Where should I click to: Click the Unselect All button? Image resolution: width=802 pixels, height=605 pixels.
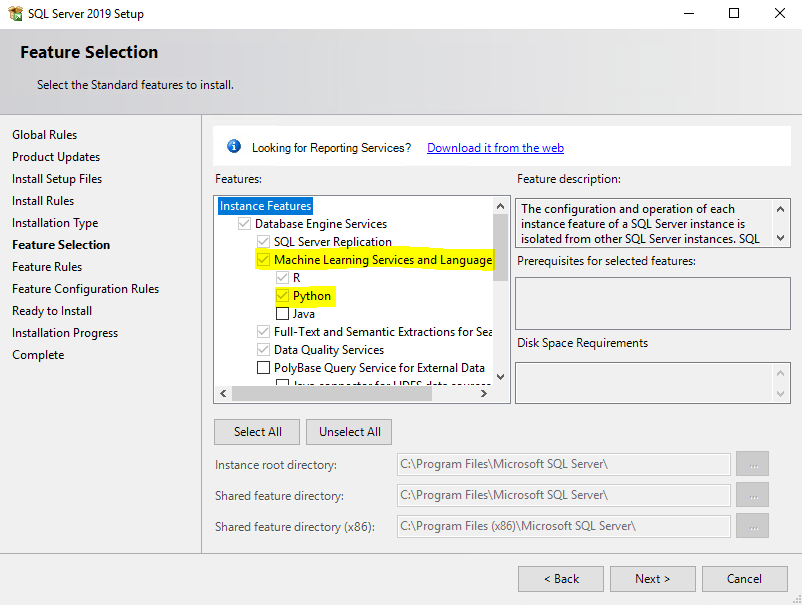coord(349,432)
